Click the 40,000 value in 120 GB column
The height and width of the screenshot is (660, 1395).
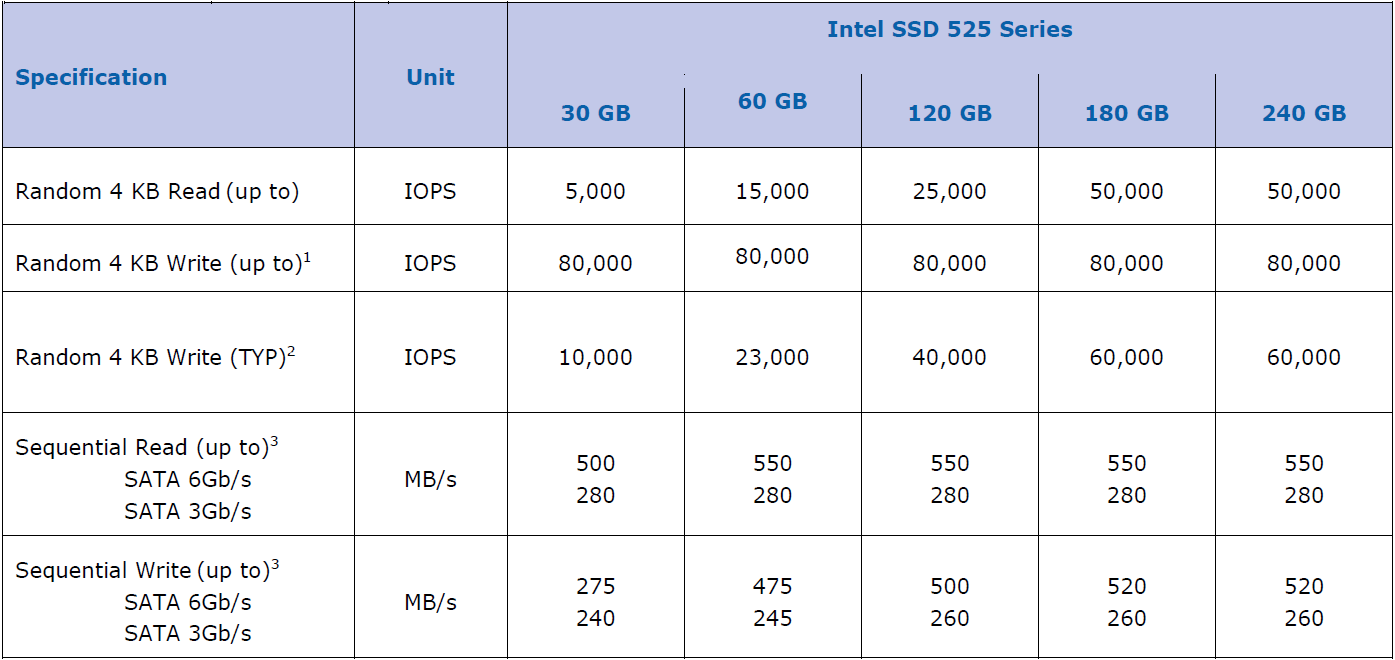pyautogui.click(x=949, y=357)
